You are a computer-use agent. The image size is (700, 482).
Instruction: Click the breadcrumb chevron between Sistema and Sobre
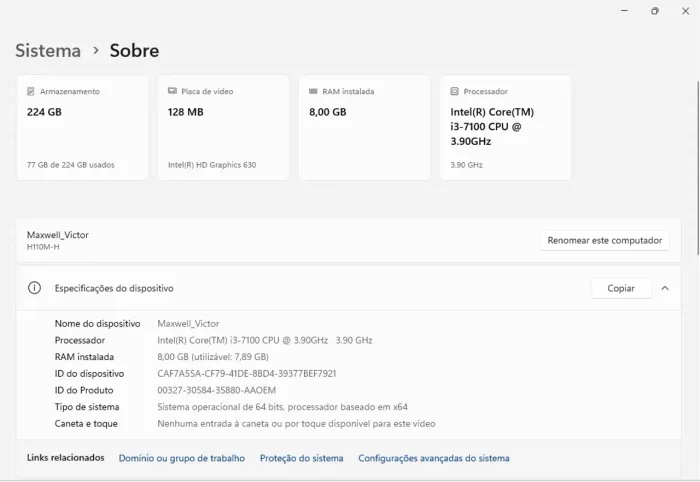pyautogui.click(x=96, y=50)
